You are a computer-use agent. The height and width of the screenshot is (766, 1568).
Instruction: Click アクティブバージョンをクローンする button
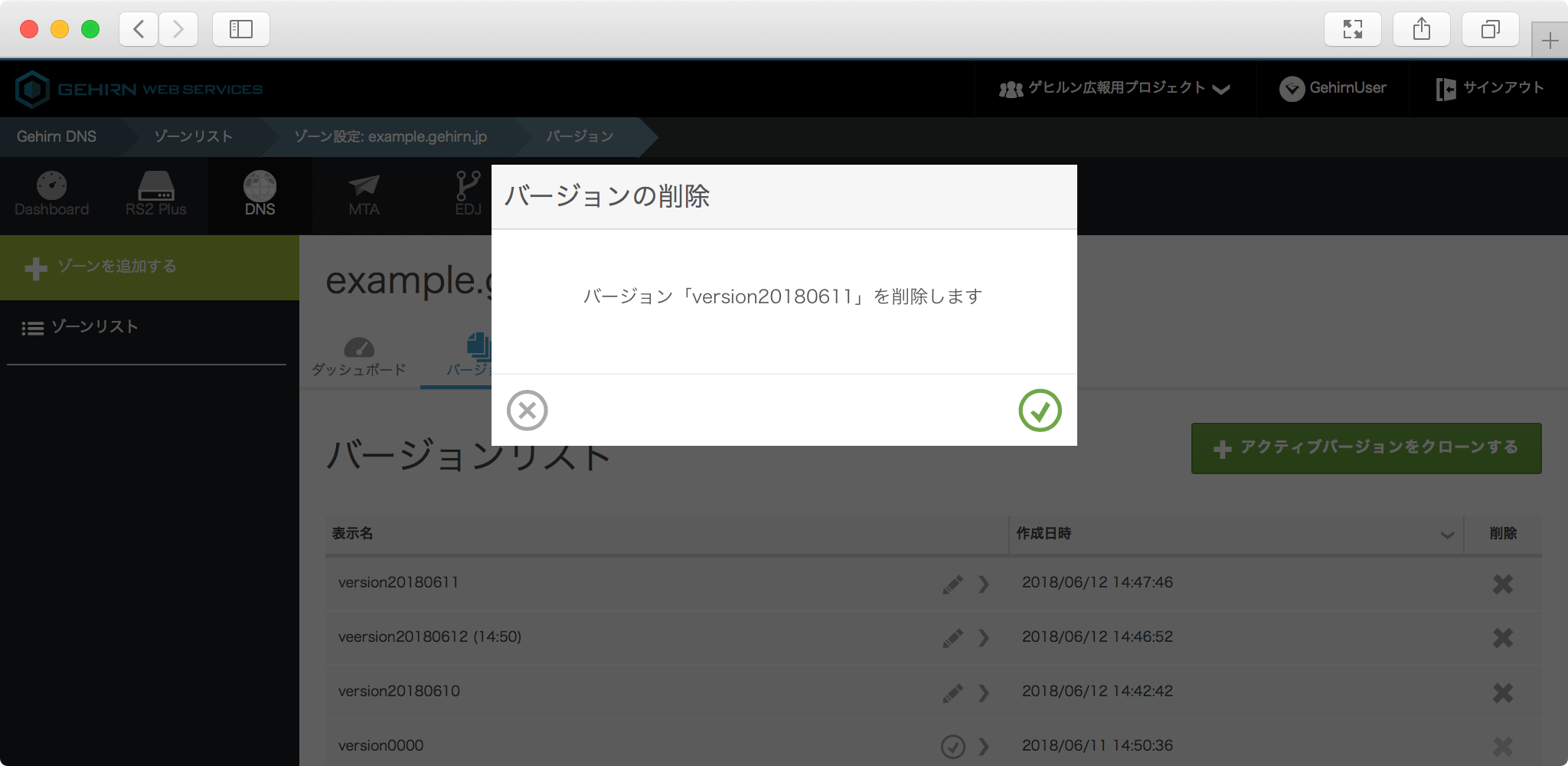1366,448
